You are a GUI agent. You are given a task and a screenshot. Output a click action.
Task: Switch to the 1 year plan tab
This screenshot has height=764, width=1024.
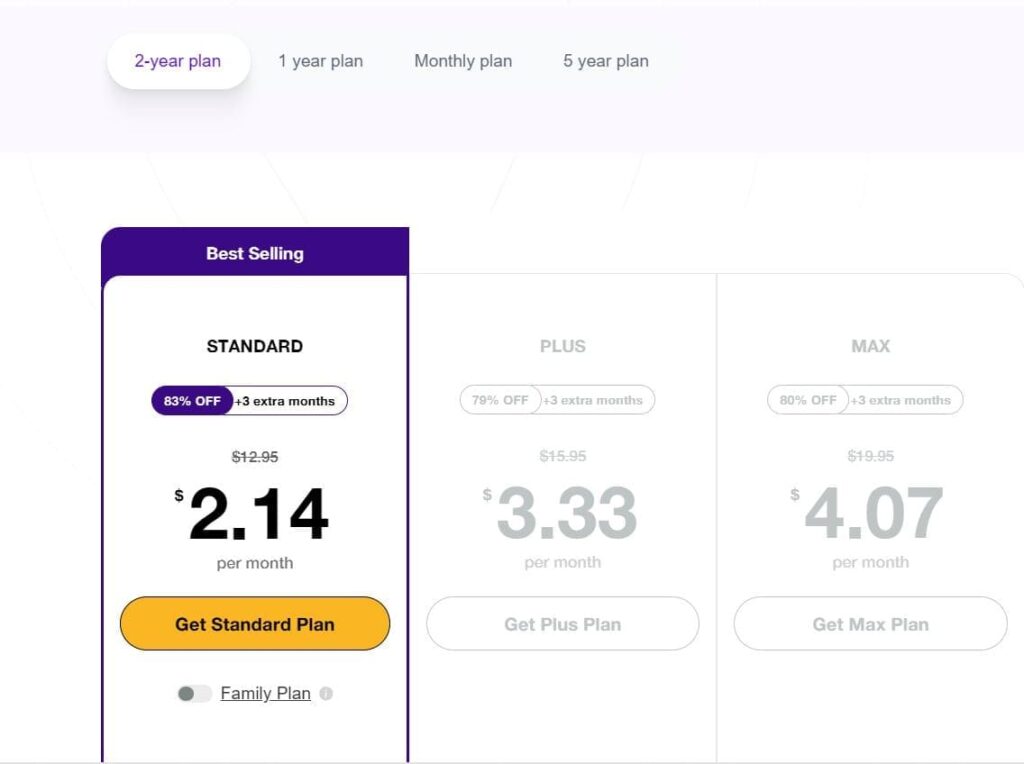(320, 61)
